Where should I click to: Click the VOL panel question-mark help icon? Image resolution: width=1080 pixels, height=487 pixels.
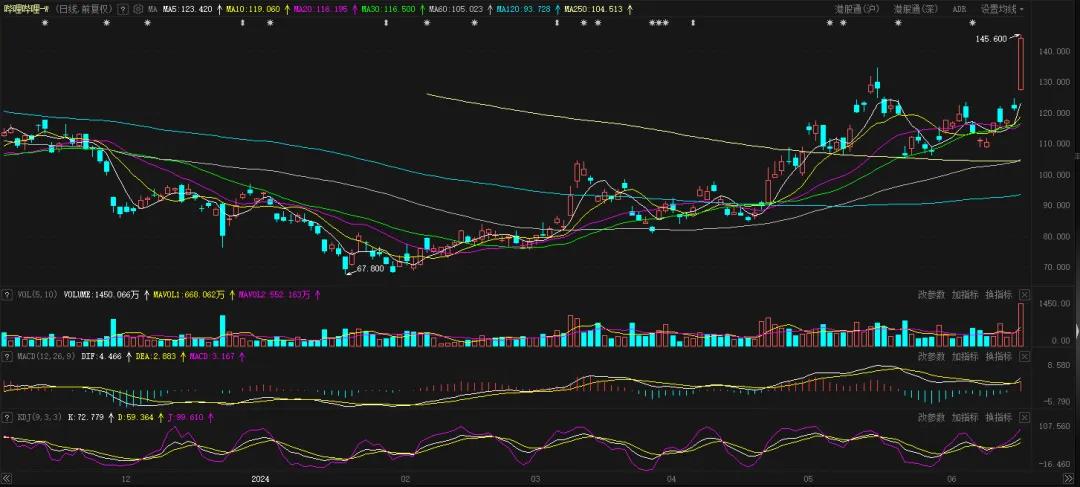(x=6, y=294)
